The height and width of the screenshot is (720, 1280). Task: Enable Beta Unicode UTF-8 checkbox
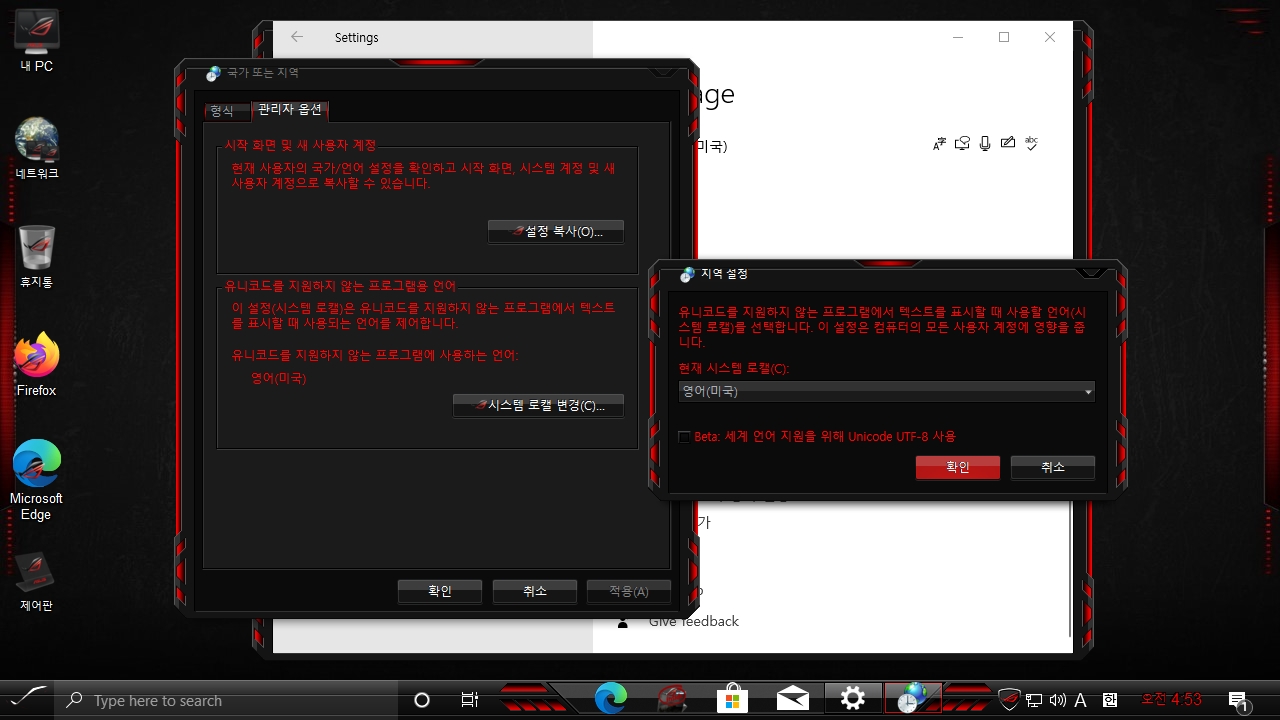[x=684, y=437]
